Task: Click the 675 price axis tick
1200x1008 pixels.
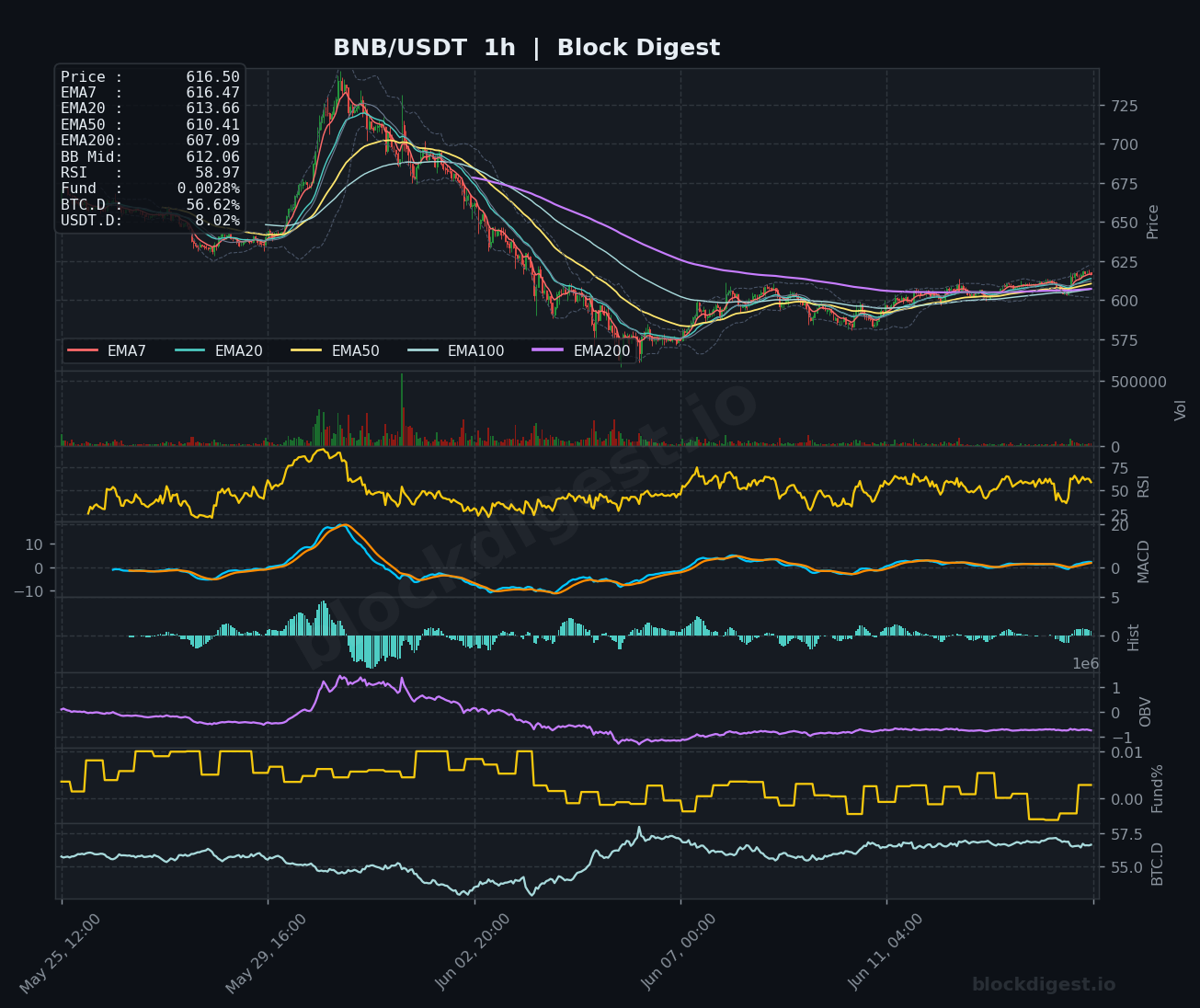Action: tap(1124, 184)
